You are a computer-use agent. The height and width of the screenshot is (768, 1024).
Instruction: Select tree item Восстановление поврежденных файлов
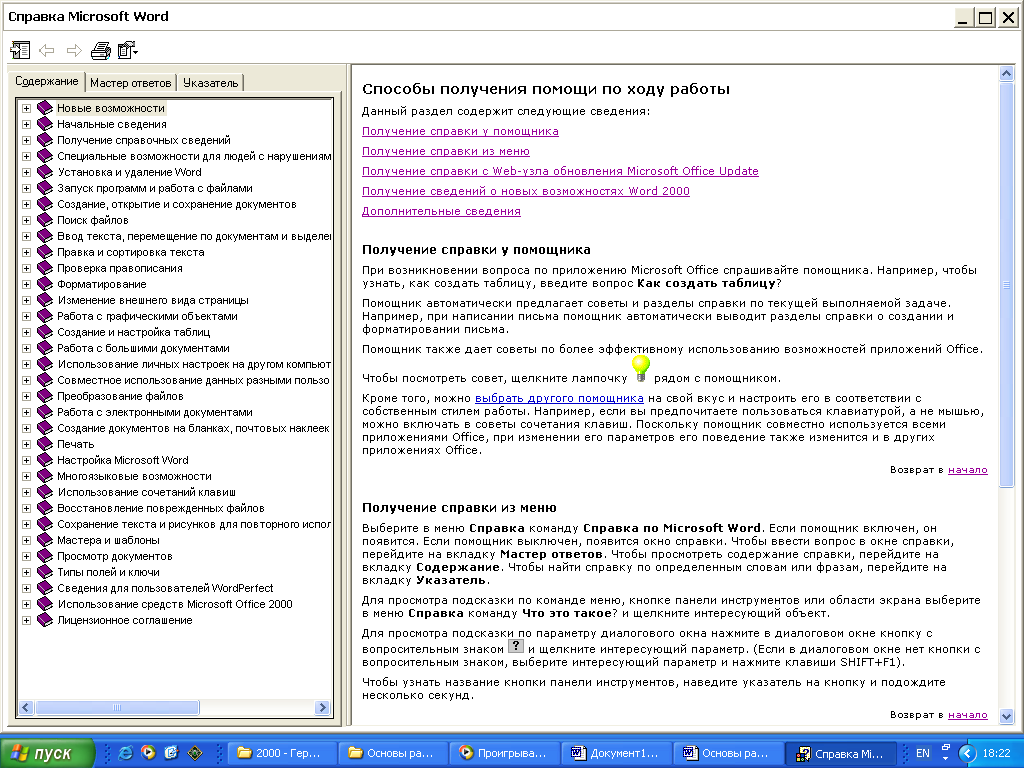tap(161, 508)
